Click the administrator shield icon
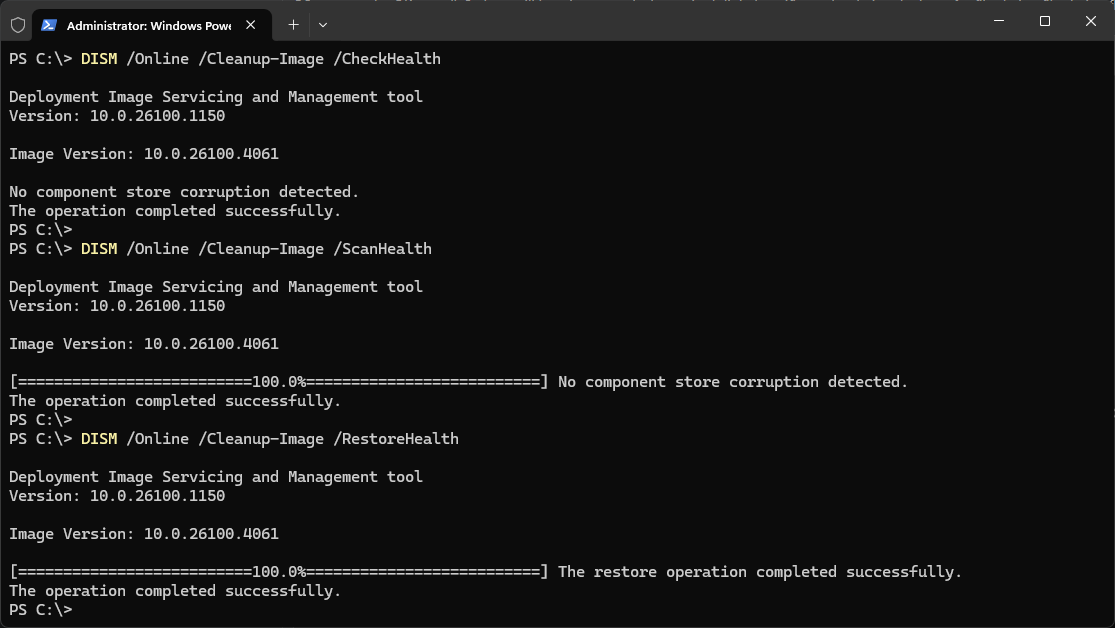 point(17,25)
